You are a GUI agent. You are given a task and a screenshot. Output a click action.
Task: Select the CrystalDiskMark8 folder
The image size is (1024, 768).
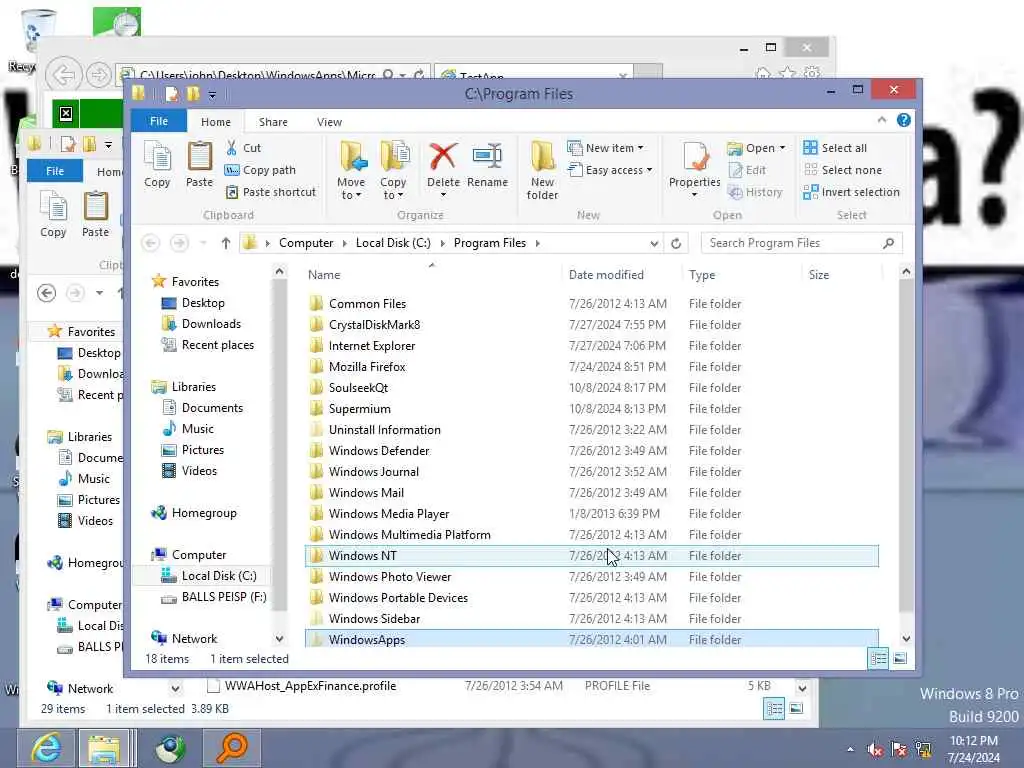pyautogui.click(x=592, y=325)
